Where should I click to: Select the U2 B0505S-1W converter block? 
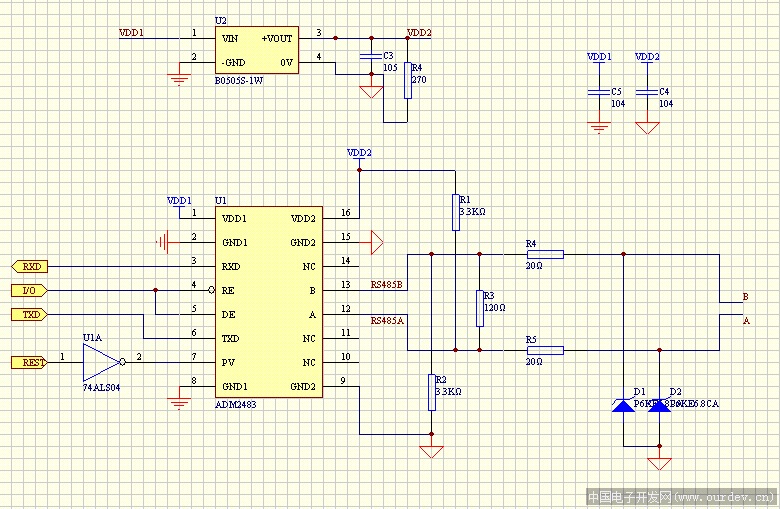click(258, 49)
